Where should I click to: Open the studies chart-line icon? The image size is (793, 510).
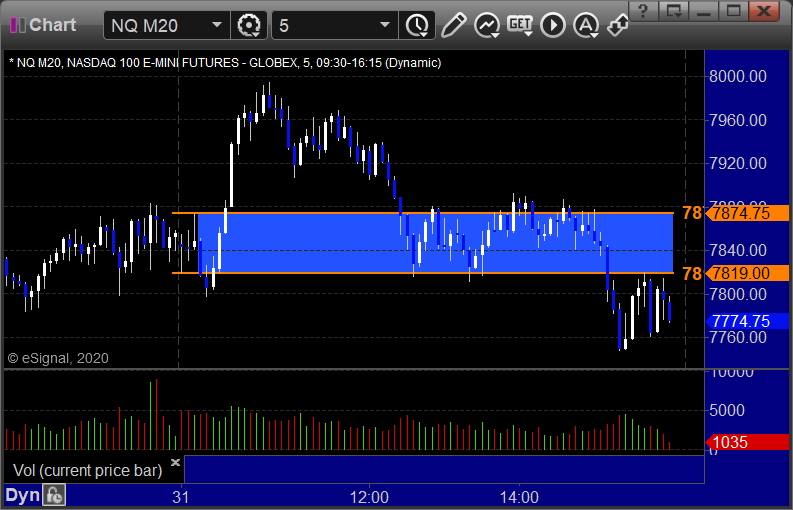[x=487, y=25]
